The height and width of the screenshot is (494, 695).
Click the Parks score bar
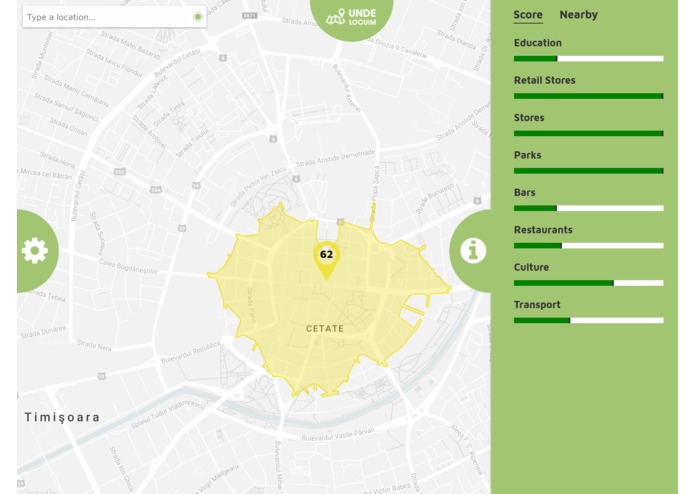[x=588, y=171]
